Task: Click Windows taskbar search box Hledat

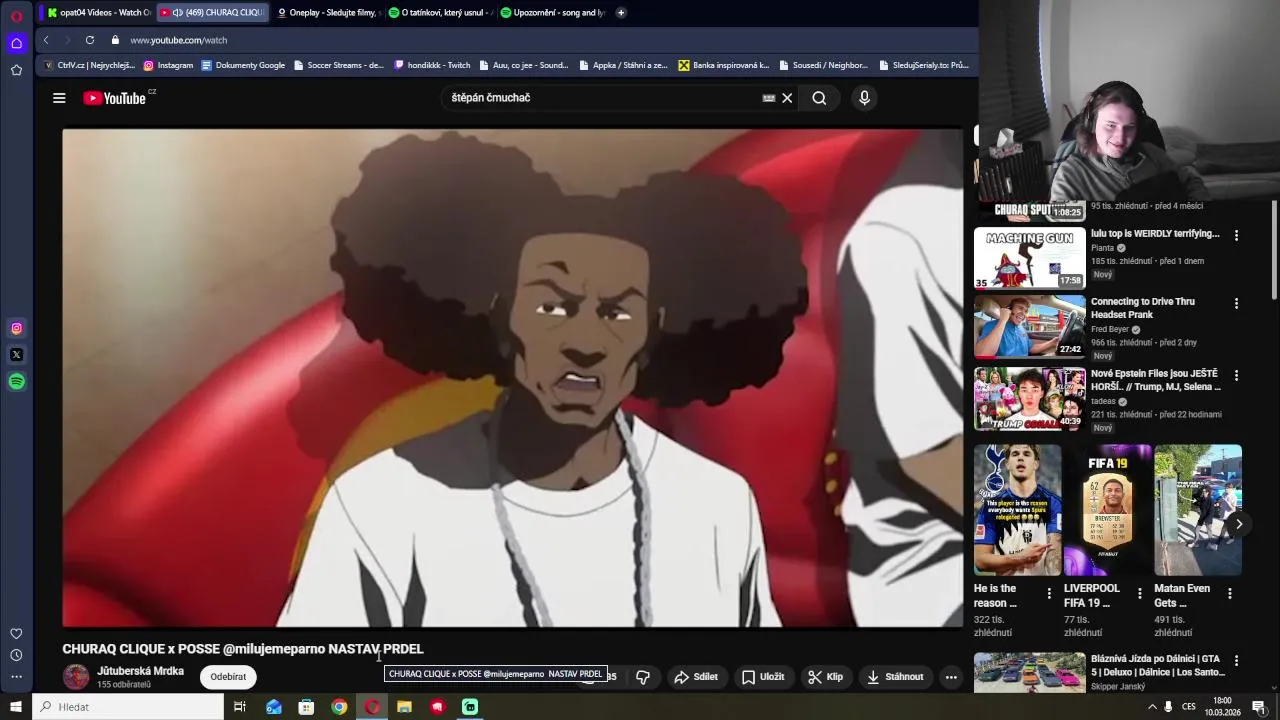Action: pyautogui.click(x=128, y=707)
